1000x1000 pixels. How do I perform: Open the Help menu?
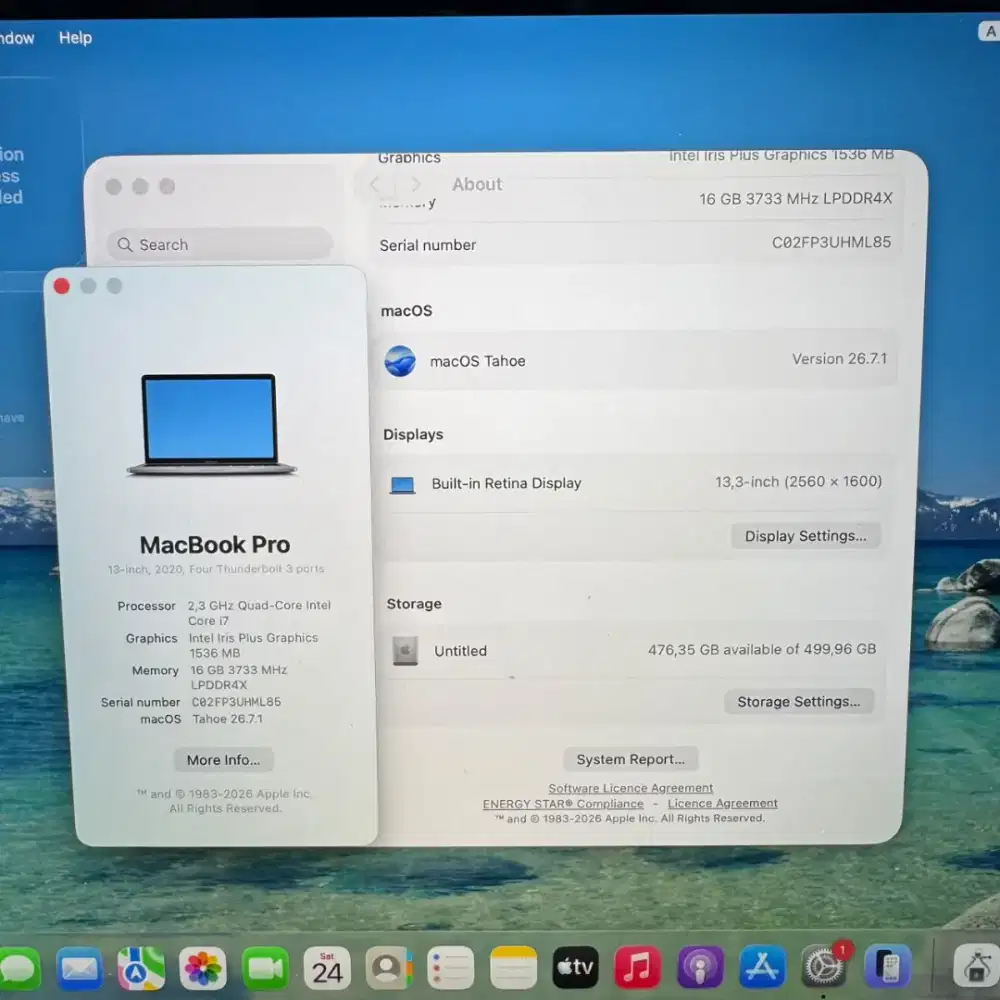point(75,38)
